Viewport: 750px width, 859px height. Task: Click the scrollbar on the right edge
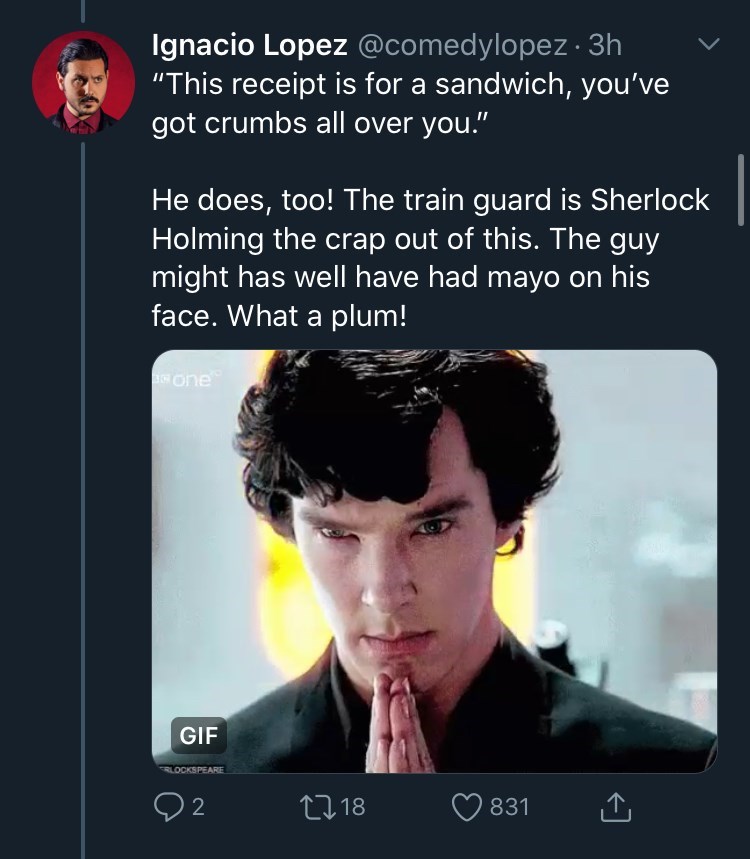pyautogui.click(x=740, y=190)
